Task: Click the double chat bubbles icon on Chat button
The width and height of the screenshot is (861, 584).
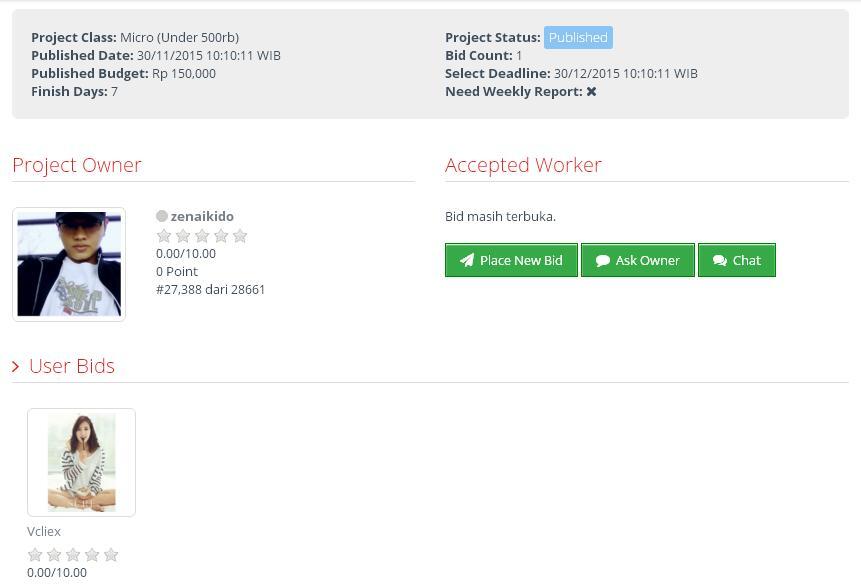Action: [718, 260]
